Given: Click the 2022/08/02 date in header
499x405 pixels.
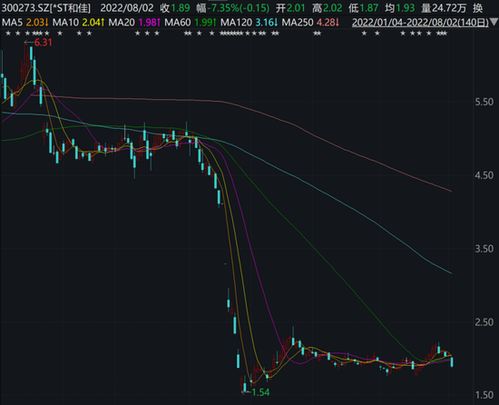Looking at the screenshot, I should point(127,8).
